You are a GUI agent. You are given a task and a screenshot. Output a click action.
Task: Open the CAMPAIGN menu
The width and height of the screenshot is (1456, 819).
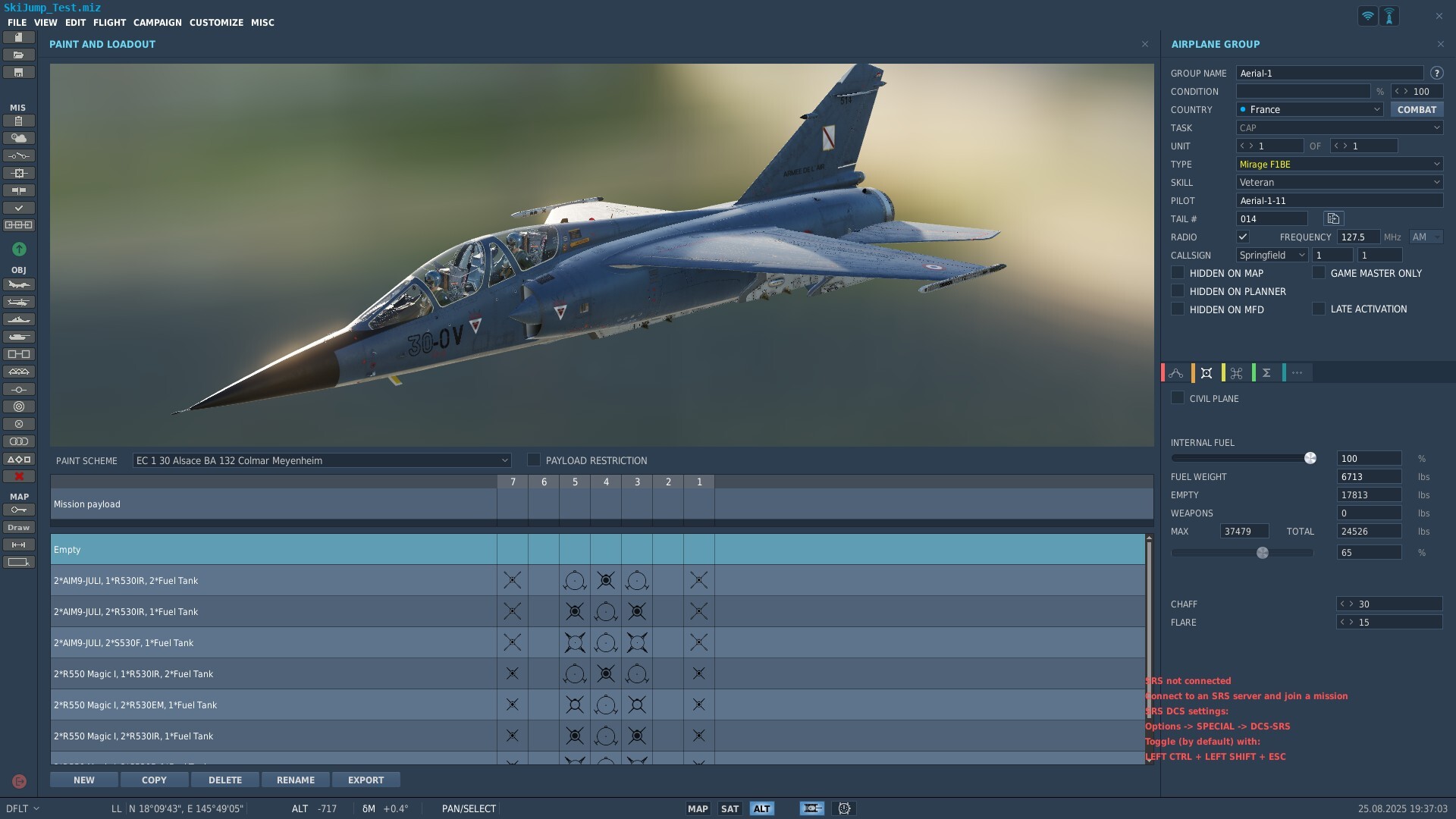tap(158, 22)
